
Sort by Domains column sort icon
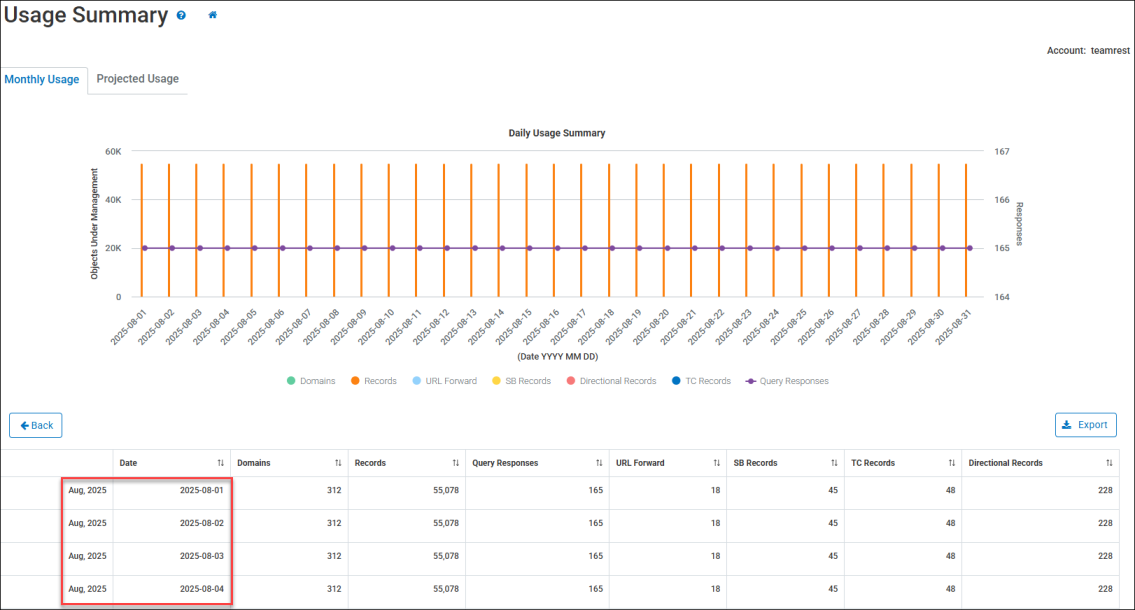tap(338, 463)
